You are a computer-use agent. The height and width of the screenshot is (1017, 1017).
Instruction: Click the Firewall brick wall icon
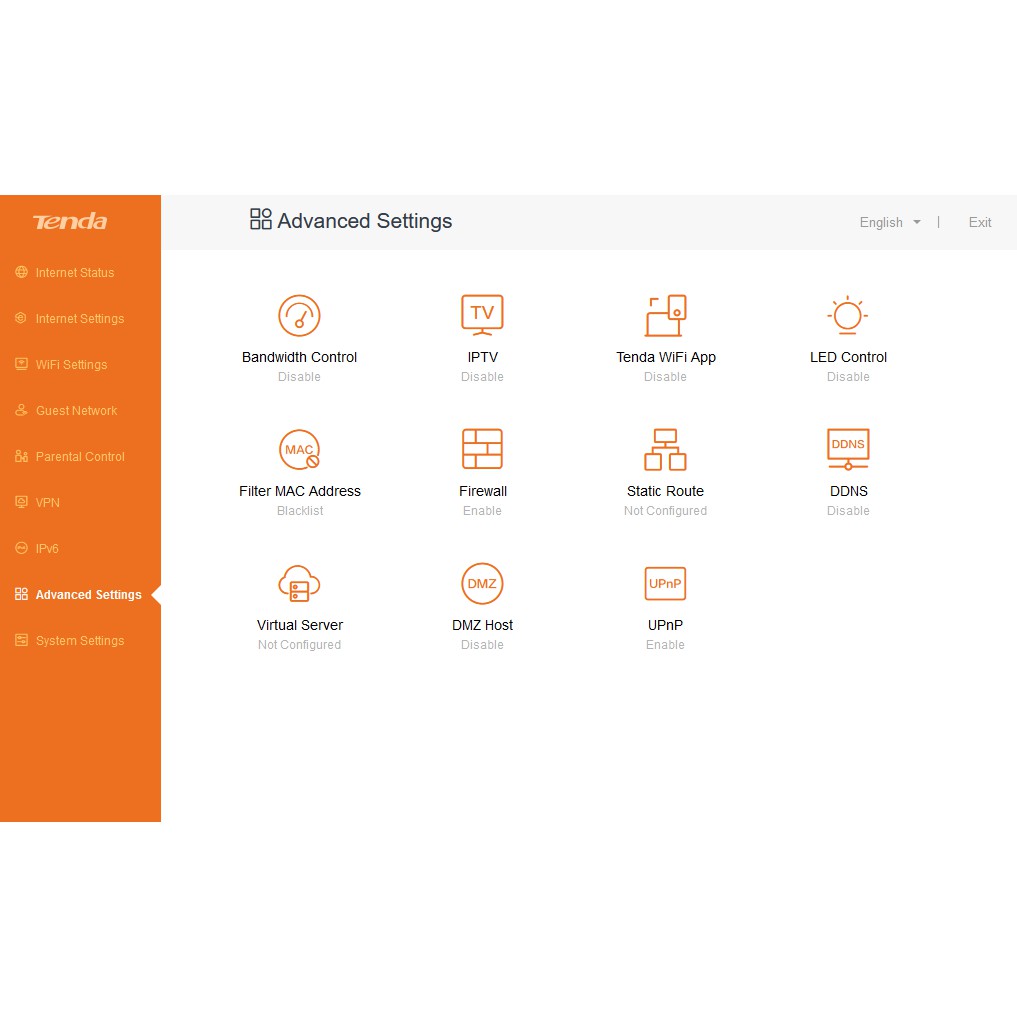tap(482, 450)
